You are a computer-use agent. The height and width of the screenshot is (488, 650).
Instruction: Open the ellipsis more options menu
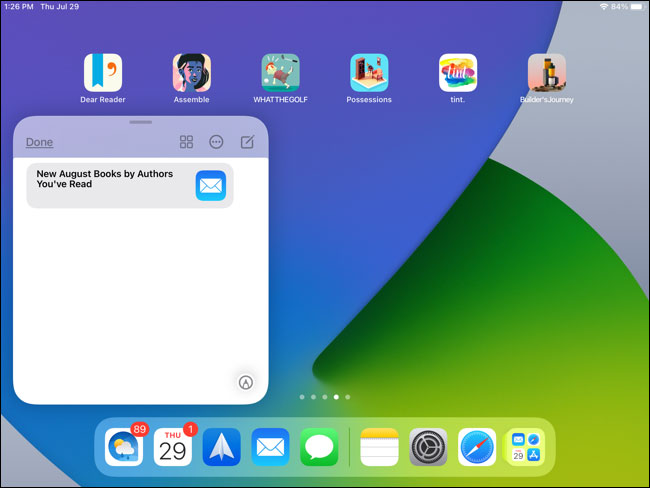coord(216,142)
